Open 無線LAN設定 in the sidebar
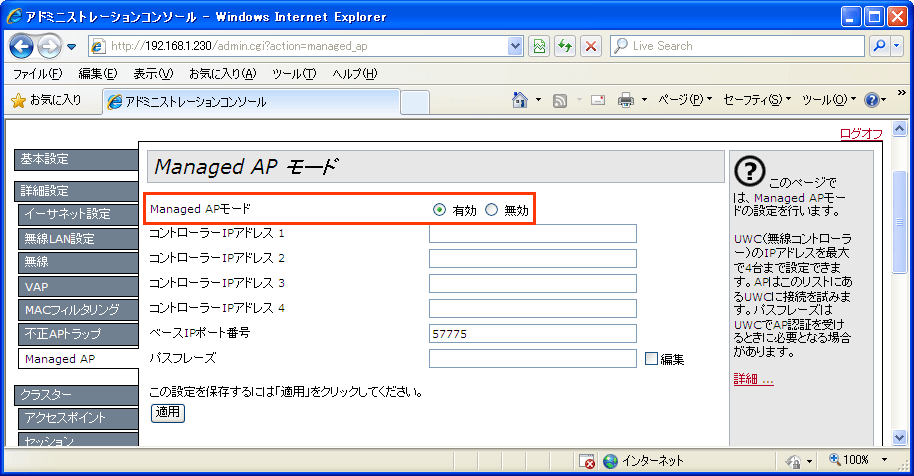 (78, 239)
